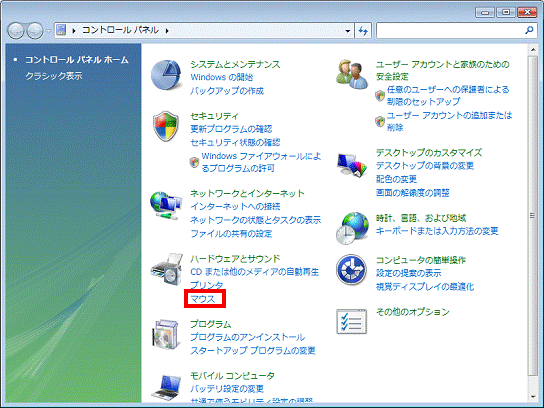Click 視覚ディスプレイの最適化 link
544x408 pixels.
coord(425,287)
